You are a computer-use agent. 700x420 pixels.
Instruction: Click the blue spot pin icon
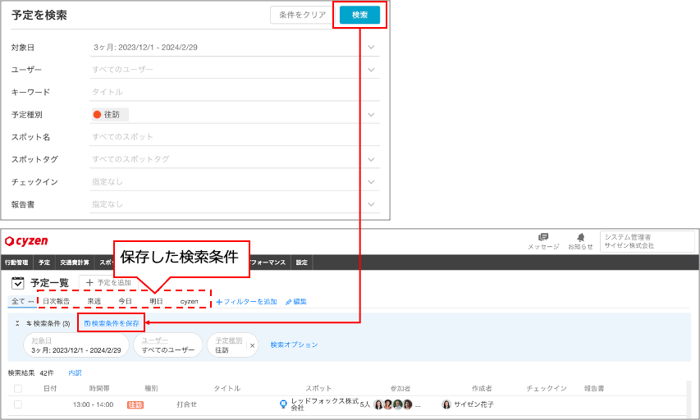[x=283, y=404]
